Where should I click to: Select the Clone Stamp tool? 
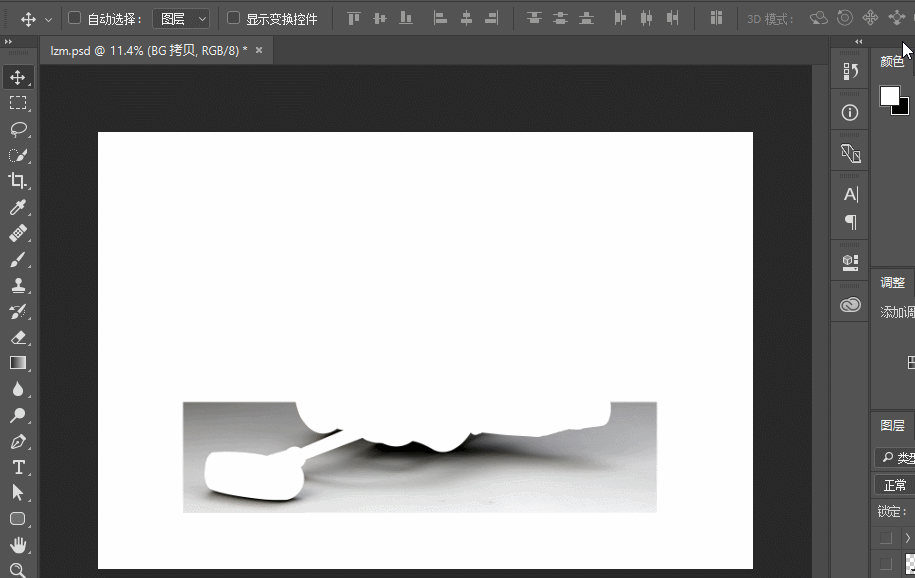(x=18, y=285)
